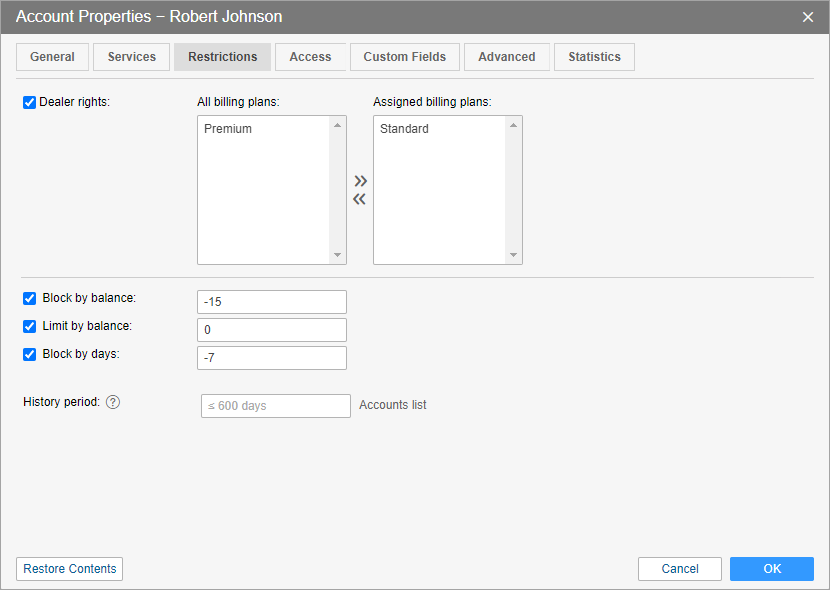Screen dimensions: 830x590
Task: Switch to the General tab
Action: (x=52, y=57)
